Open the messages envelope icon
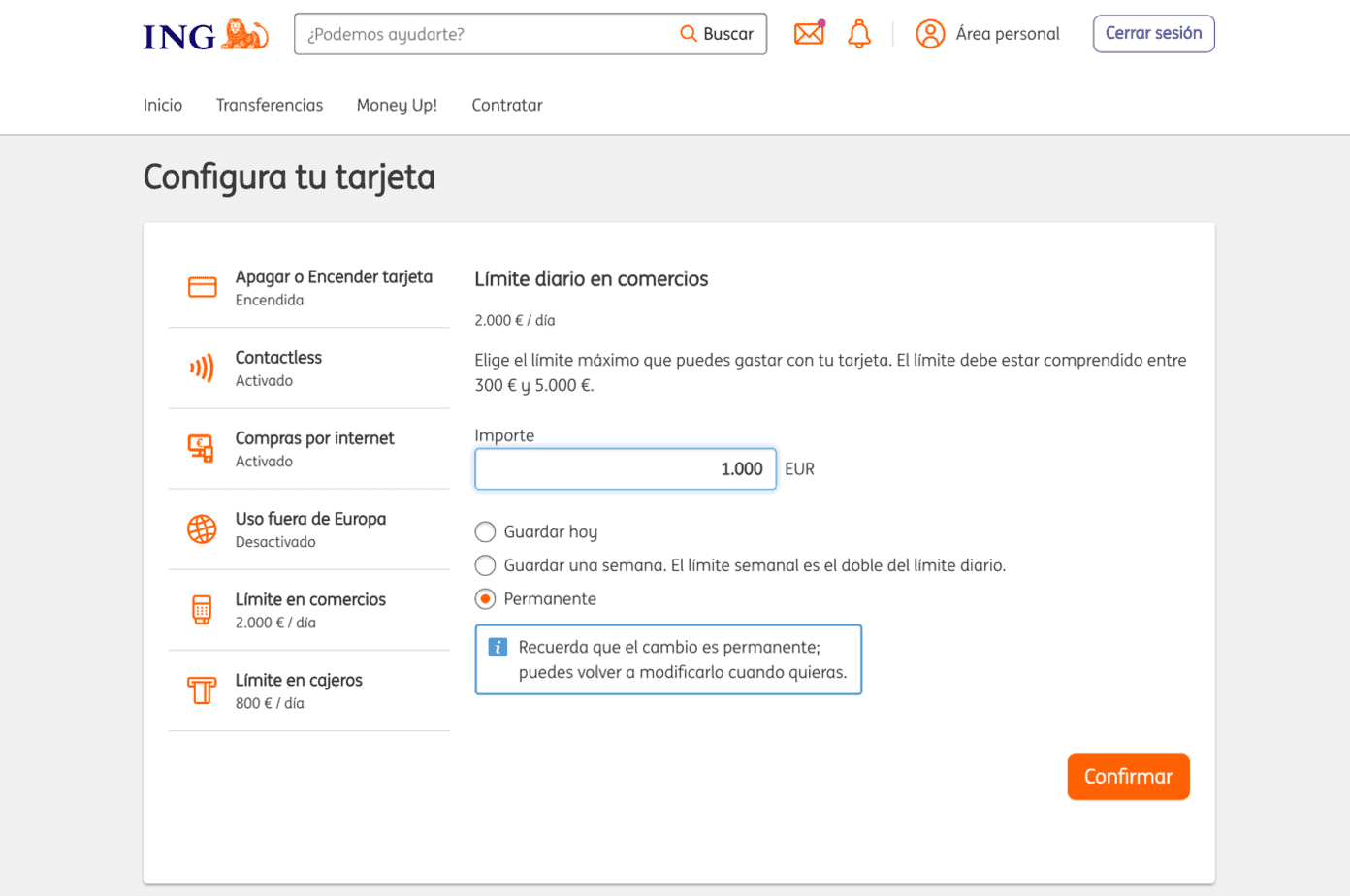This screenshot has width=1350, height=896. pyautogui.click(x=809, y=33)
